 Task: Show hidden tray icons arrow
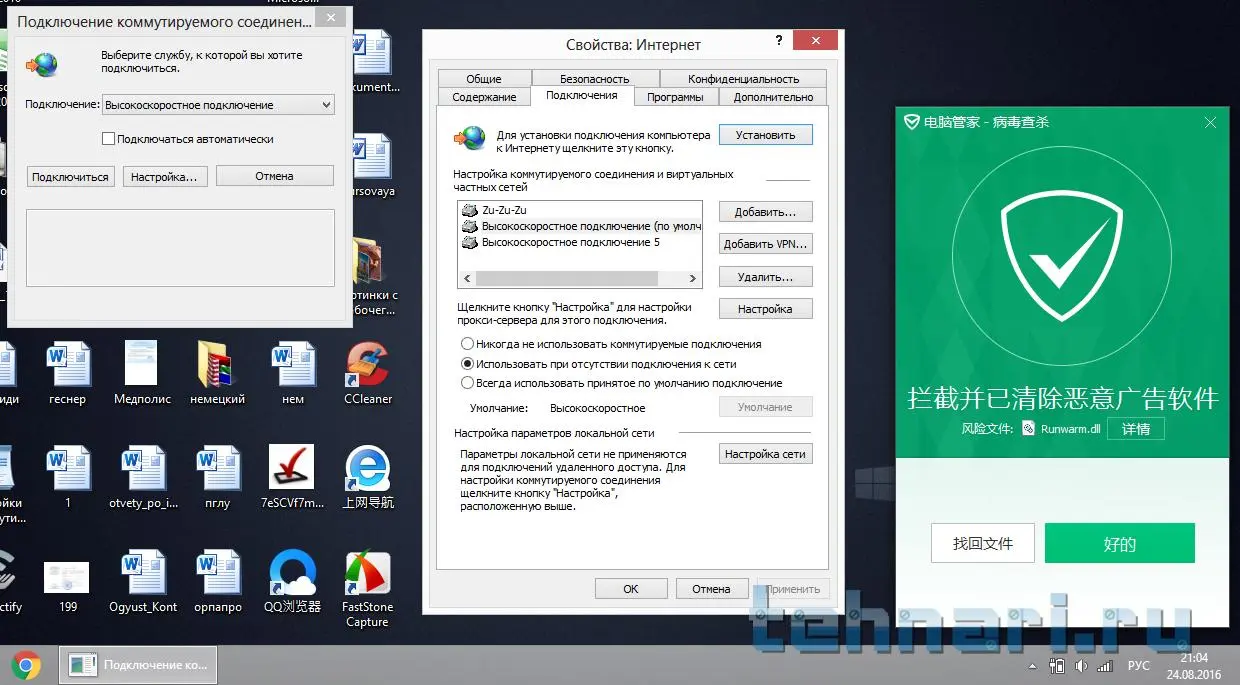(1032, 666)
